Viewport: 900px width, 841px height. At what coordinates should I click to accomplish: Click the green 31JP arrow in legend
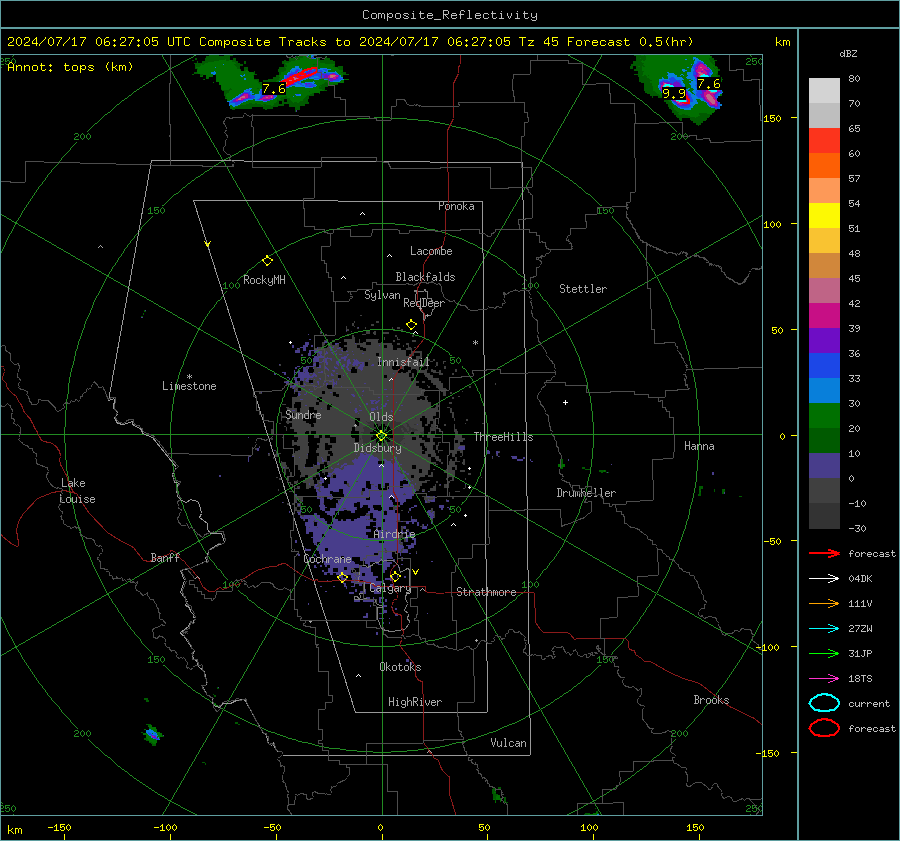pyautogui.click(x=824, y=653)
